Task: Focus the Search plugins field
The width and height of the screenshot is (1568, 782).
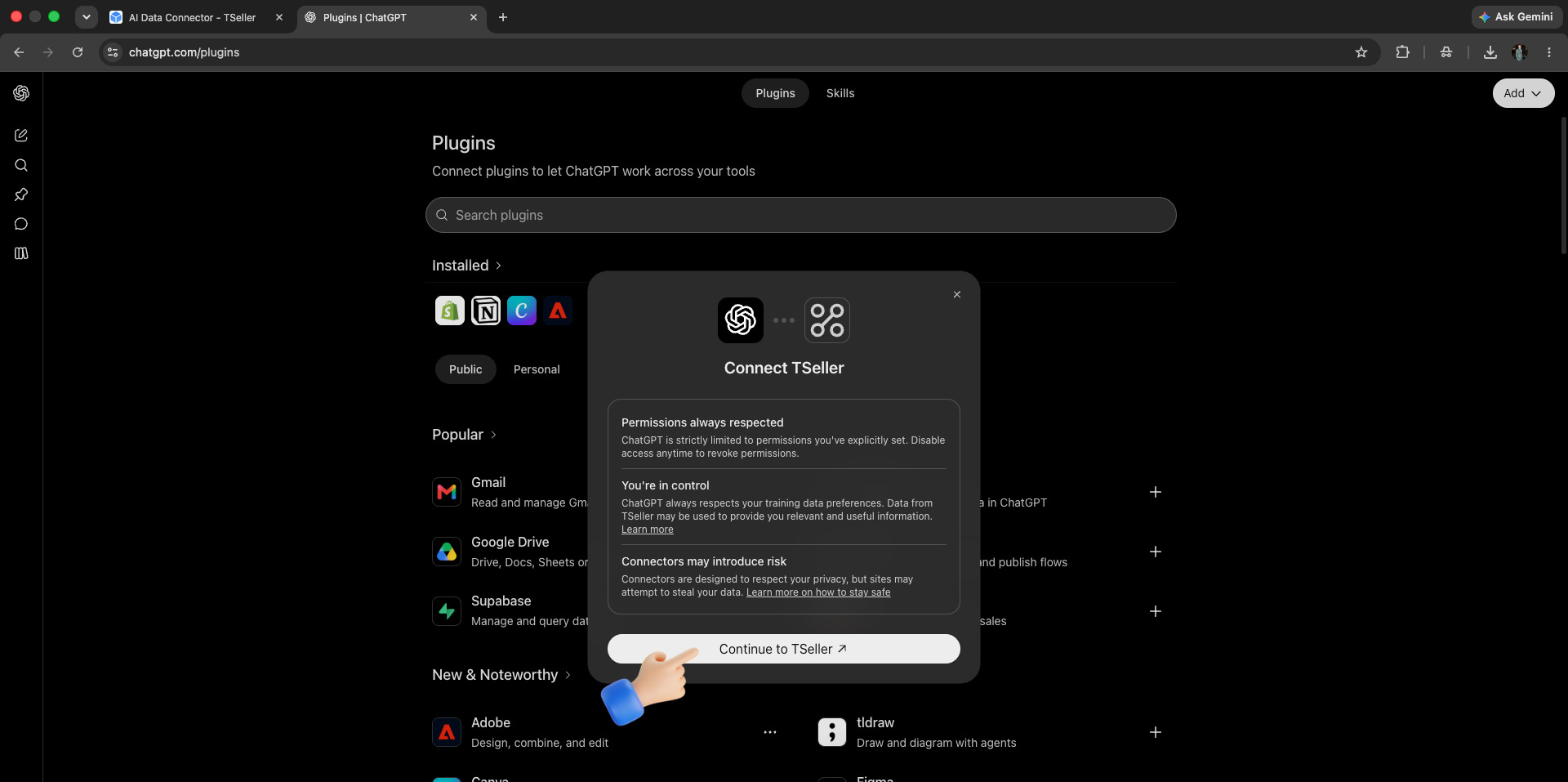Action: 801,215
